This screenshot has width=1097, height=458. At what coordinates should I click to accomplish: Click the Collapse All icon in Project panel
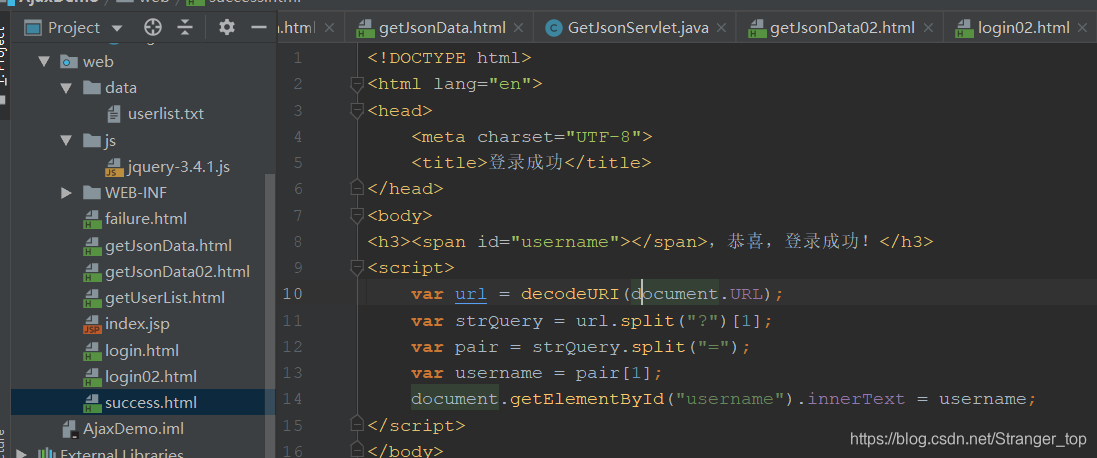[x=185, y=27]
